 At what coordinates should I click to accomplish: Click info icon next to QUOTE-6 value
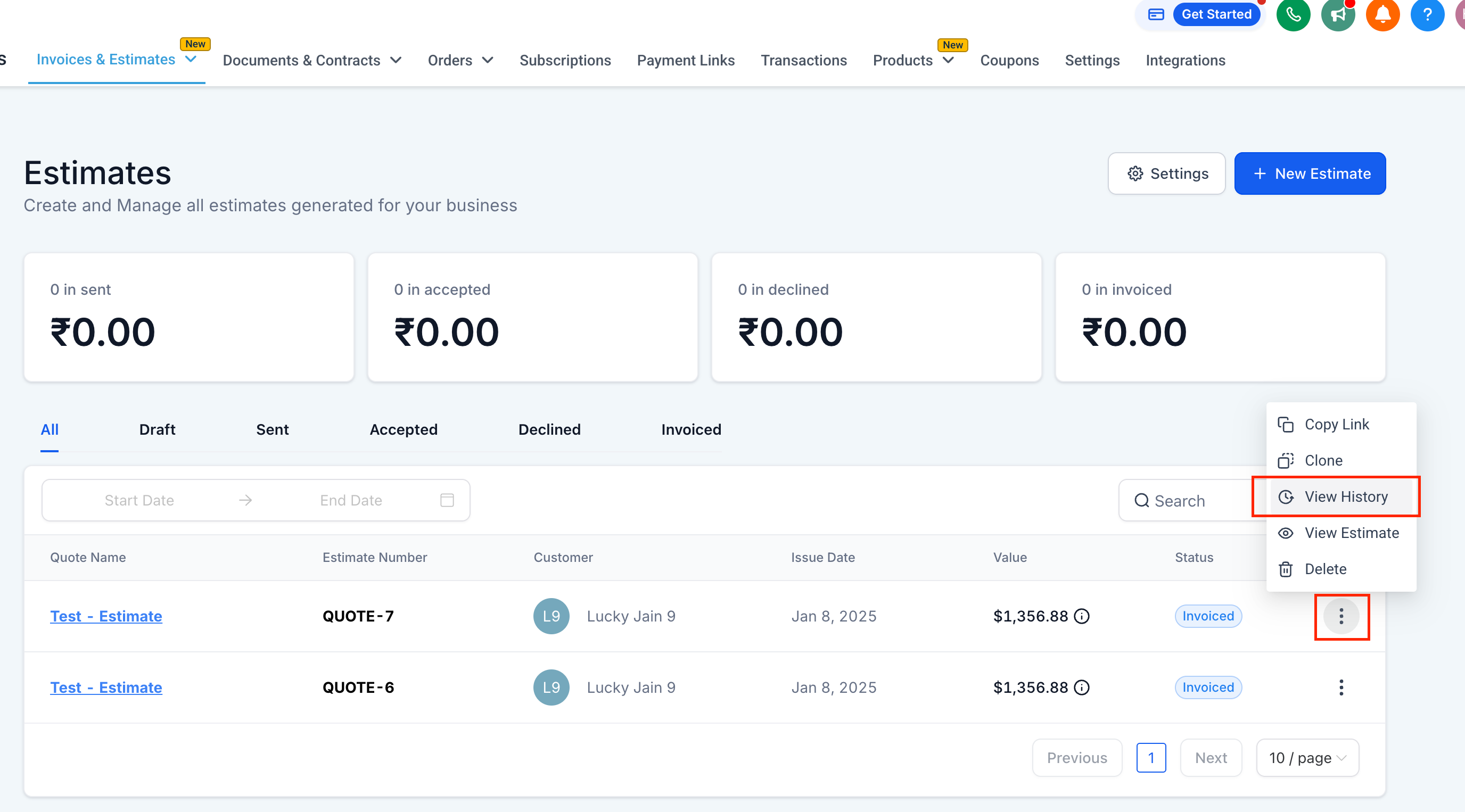click(1082, 687)
